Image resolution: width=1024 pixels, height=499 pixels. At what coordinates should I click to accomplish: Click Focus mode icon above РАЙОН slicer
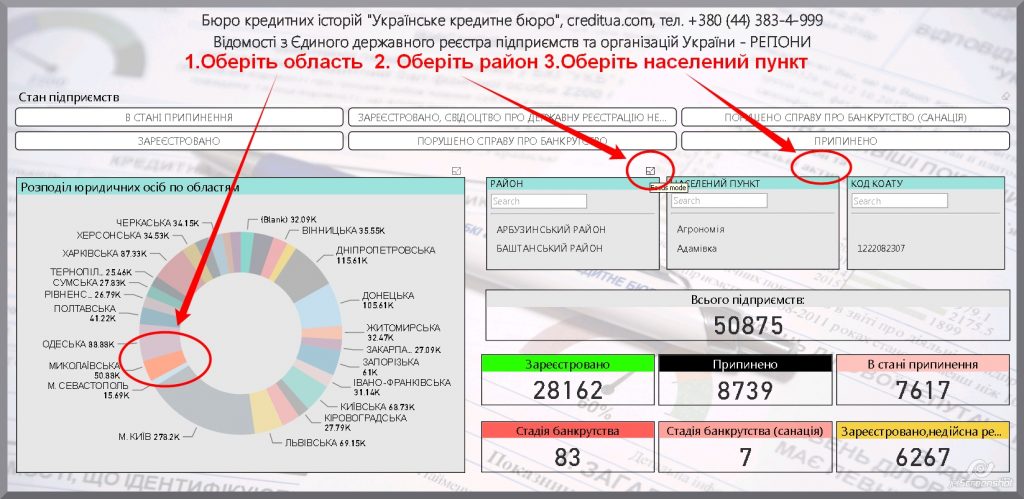point(651,170)
